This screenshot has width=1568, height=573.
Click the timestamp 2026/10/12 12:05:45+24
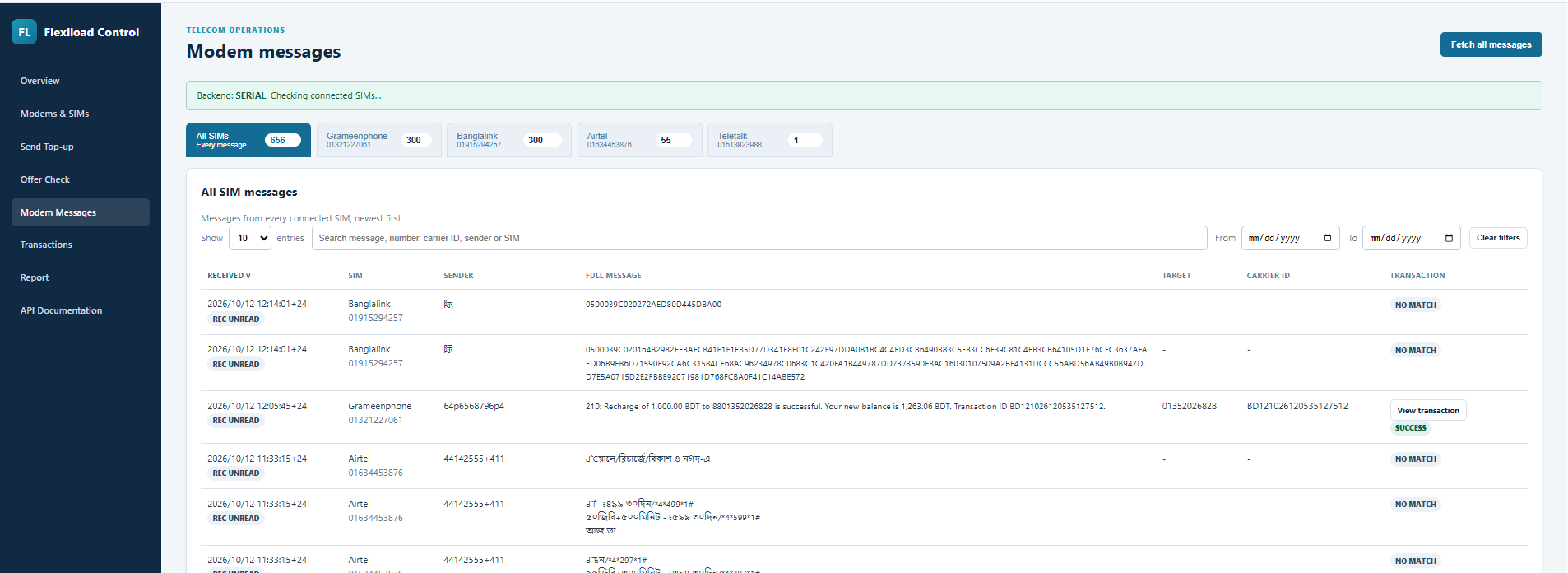click(257, 406)
